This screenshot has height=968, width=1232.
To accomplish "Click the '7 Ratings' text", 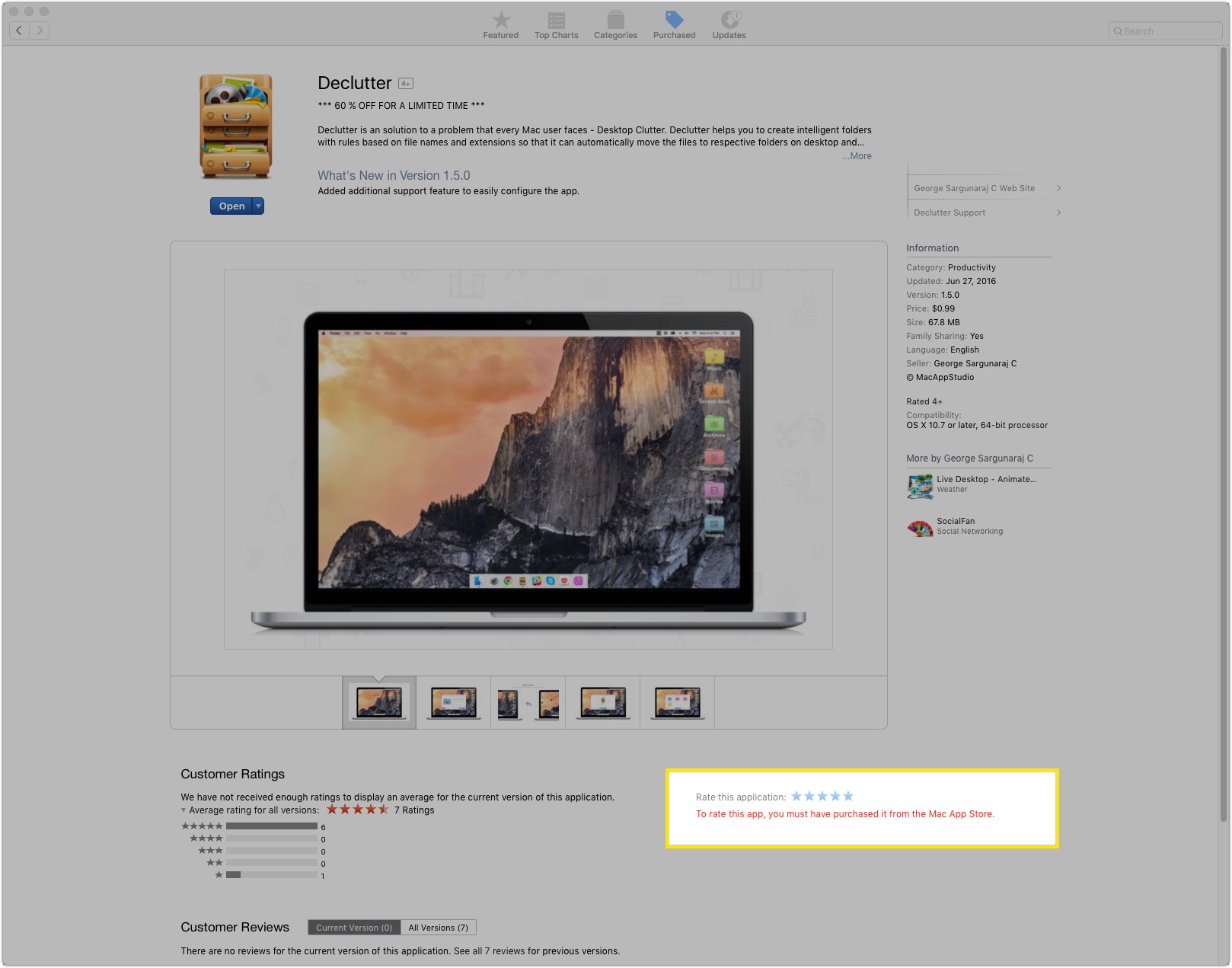I will coord(414,810).
